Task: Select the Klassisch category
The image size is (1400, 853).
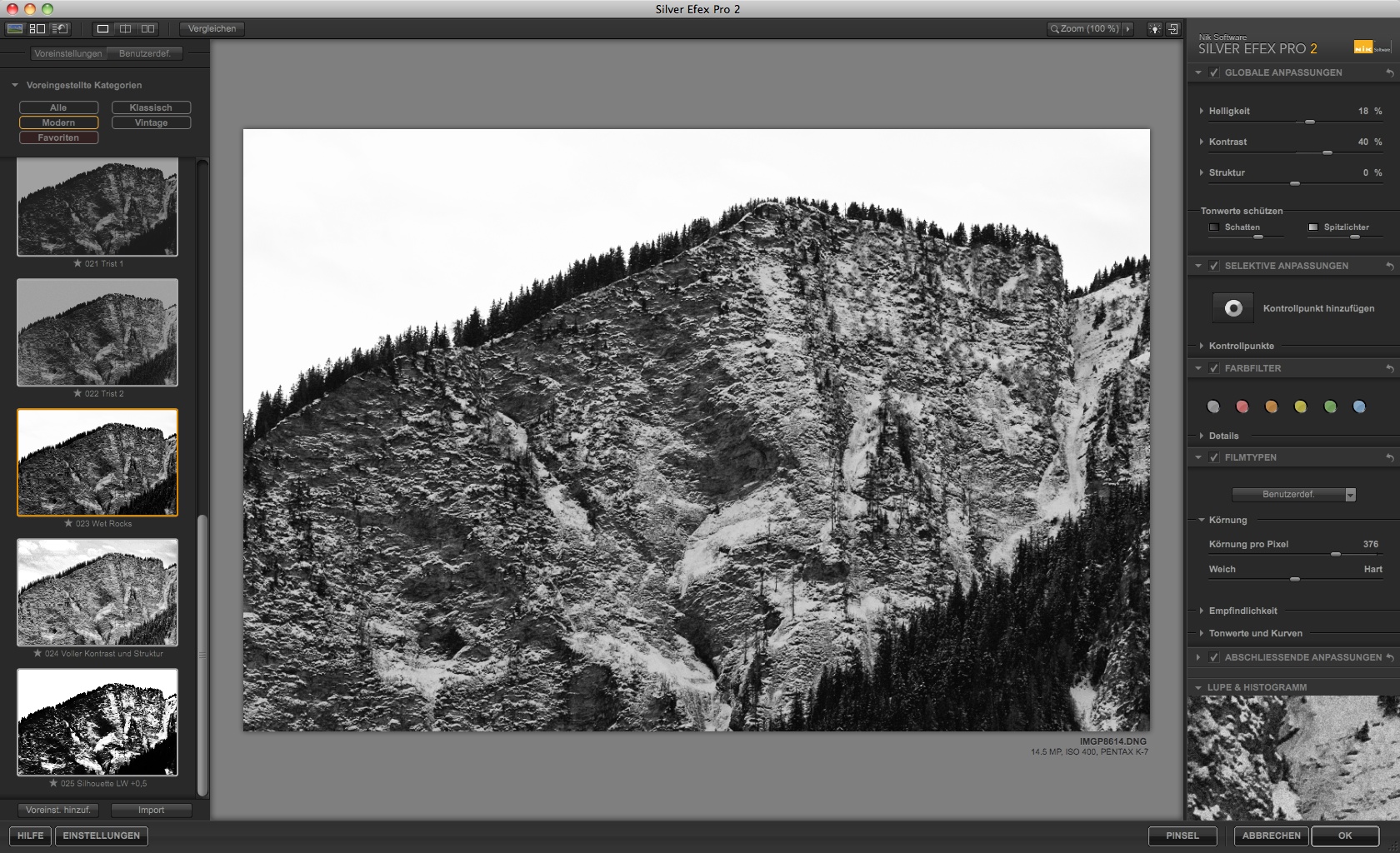Action: tap(151, 107)
